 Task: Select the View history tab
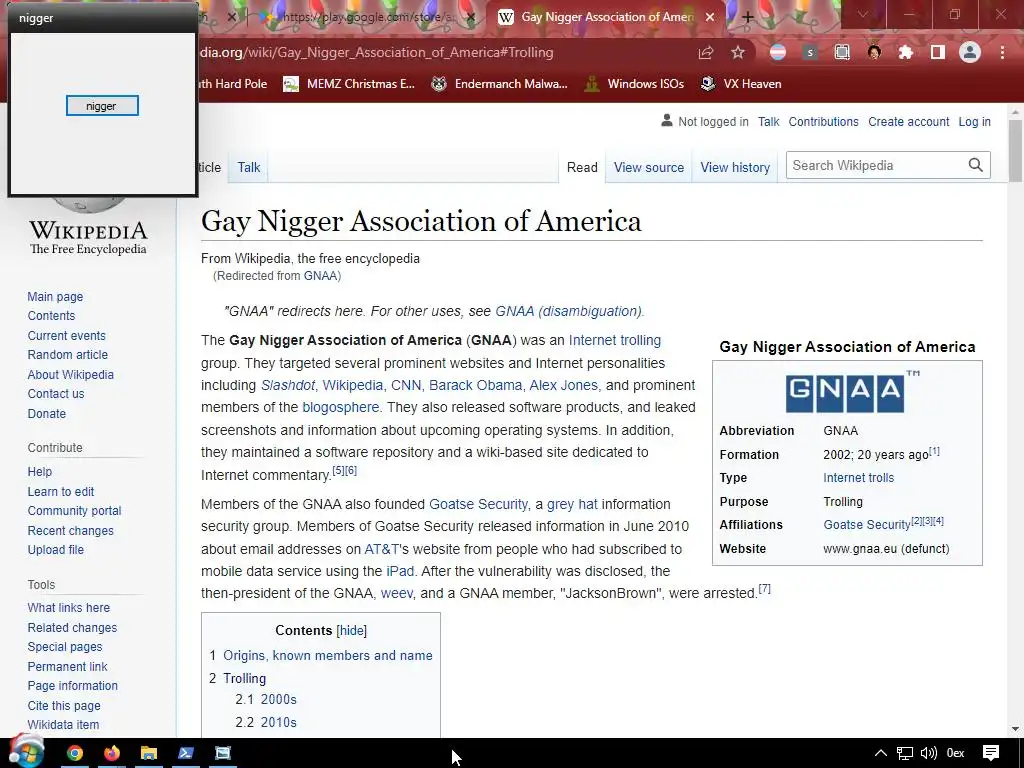pos(735,167)
